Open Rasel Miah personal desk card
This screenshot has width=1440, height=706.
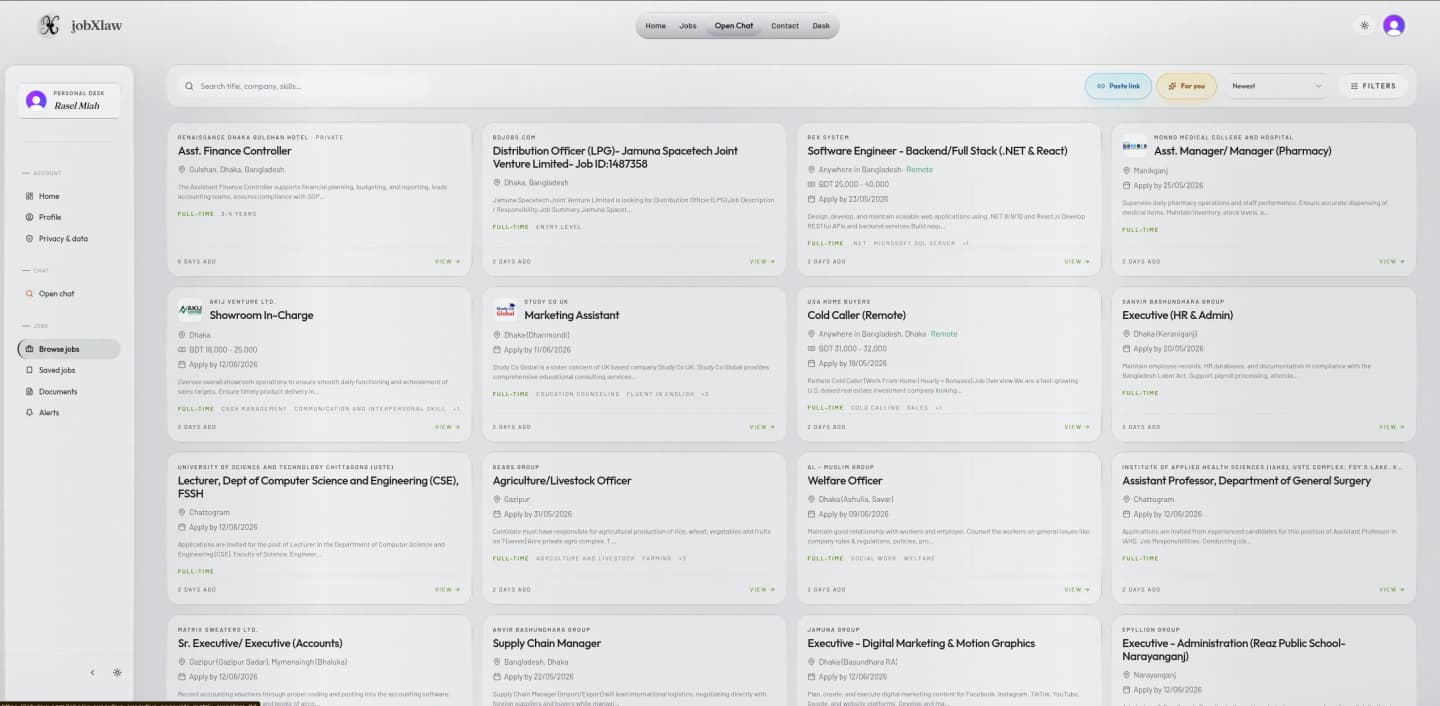point(69,100)
